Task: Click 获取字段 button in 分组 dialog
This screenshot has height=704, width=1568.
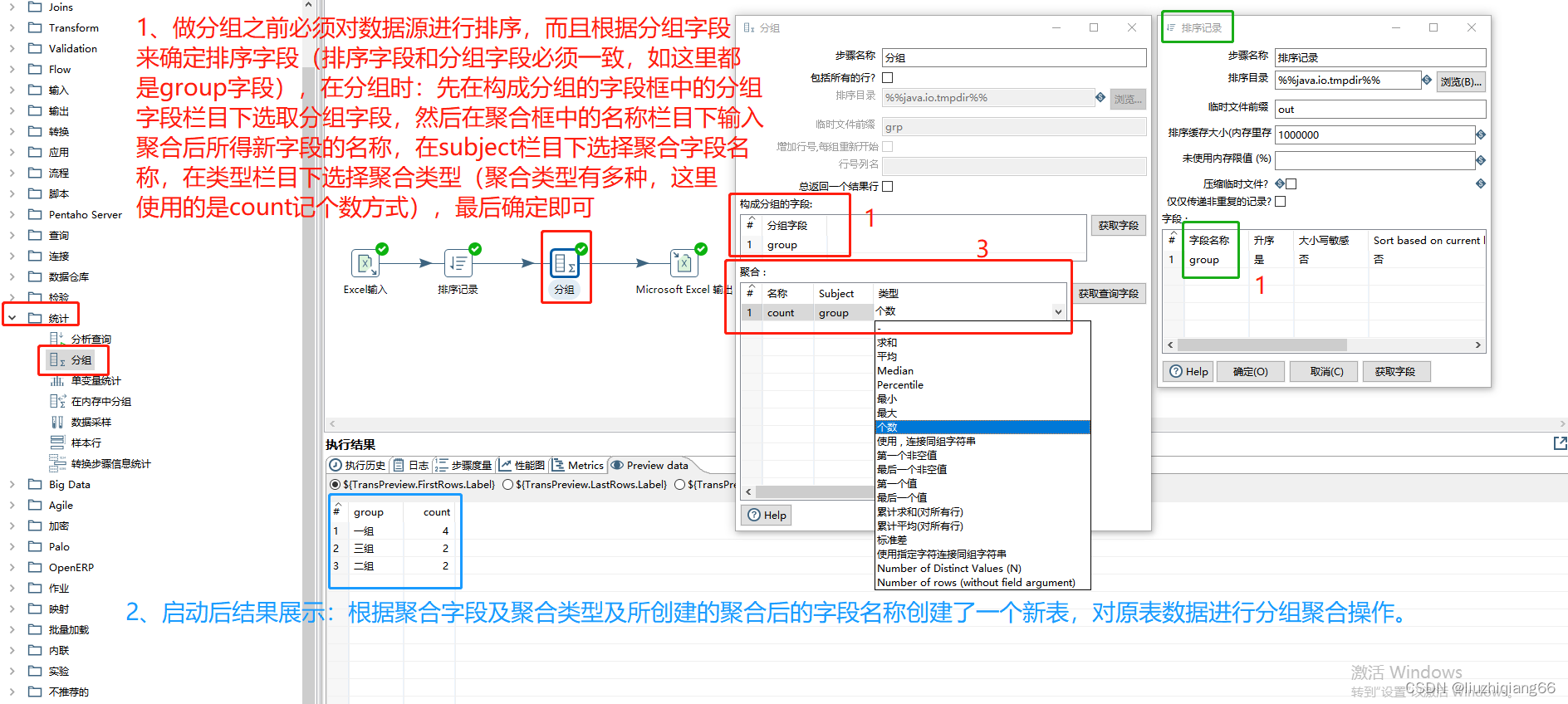Action: pos(1118,225)
